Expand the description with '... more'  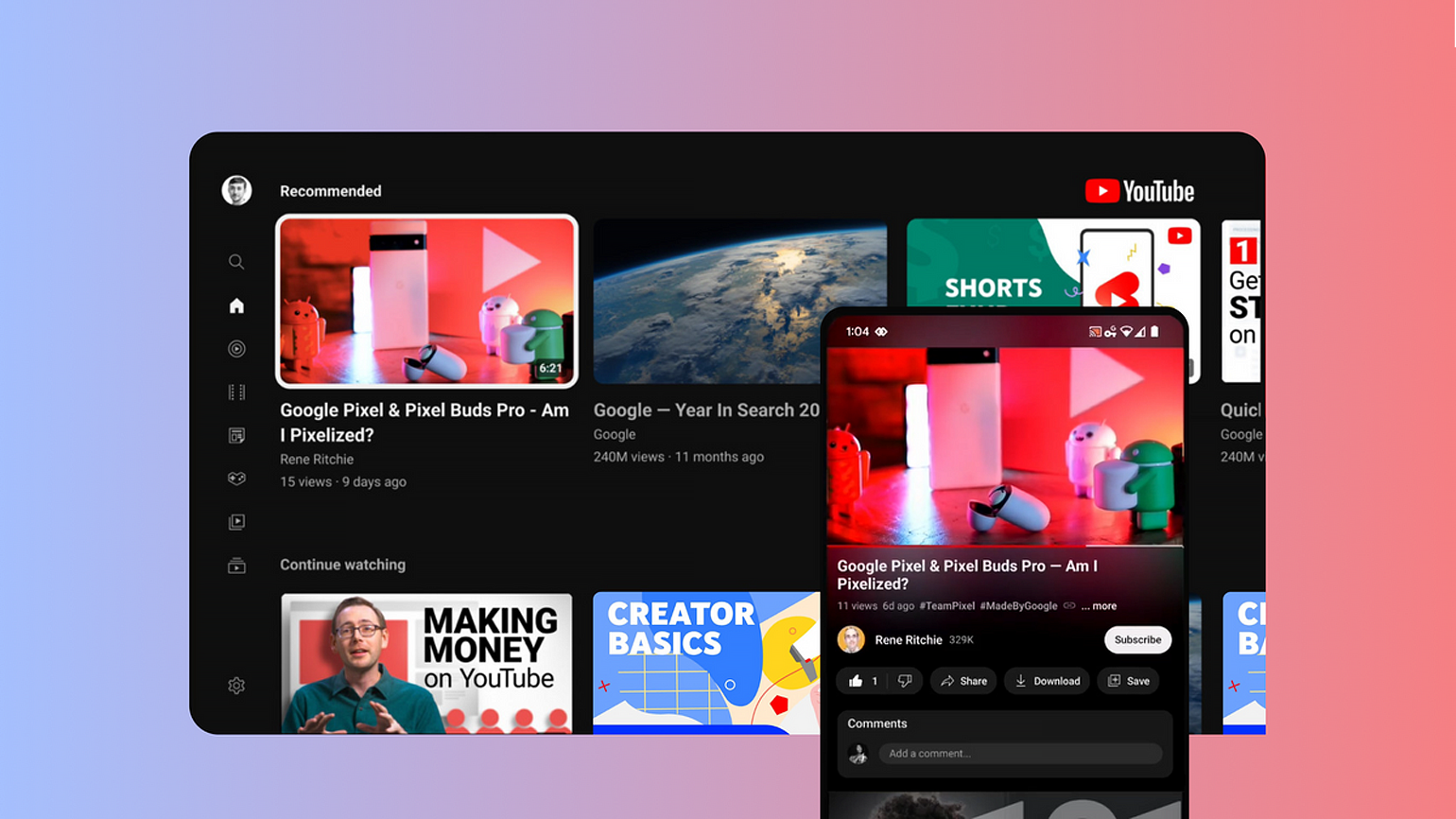[x=1099, y=606]
